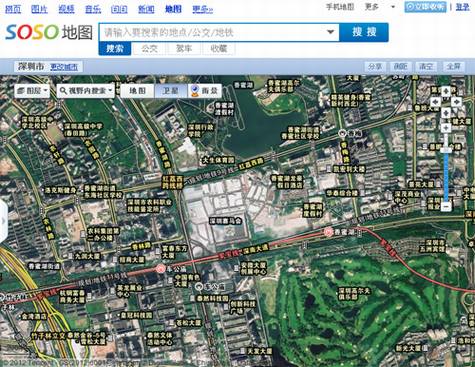The image size is (475, 367).
Task: Switch to 卫星 satellite view
Action: 171,91
